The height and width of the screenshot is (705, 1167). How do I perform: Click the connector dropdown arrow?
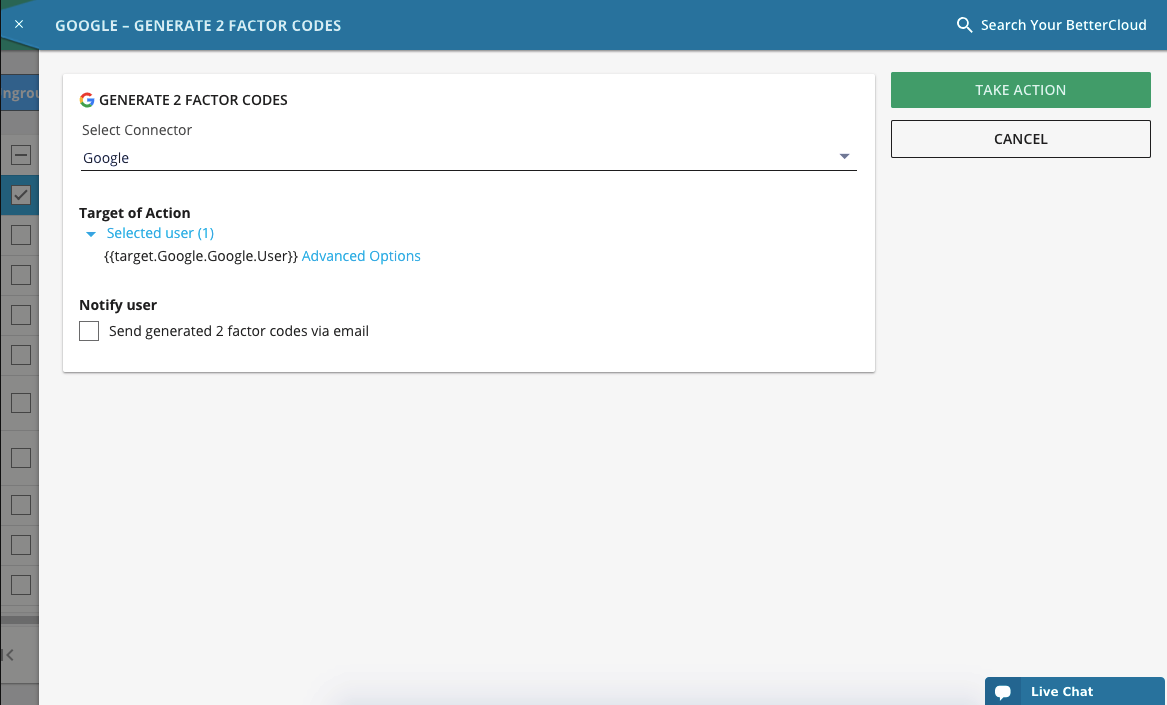(844, 156)
